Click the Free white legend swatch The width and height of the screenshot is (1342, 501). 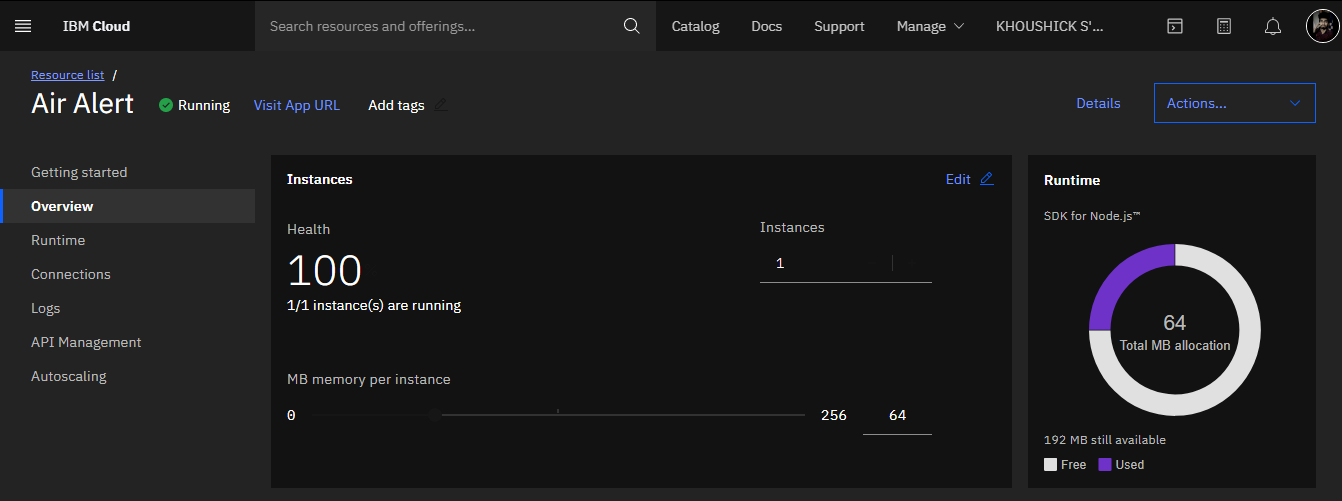point(1050,464)
